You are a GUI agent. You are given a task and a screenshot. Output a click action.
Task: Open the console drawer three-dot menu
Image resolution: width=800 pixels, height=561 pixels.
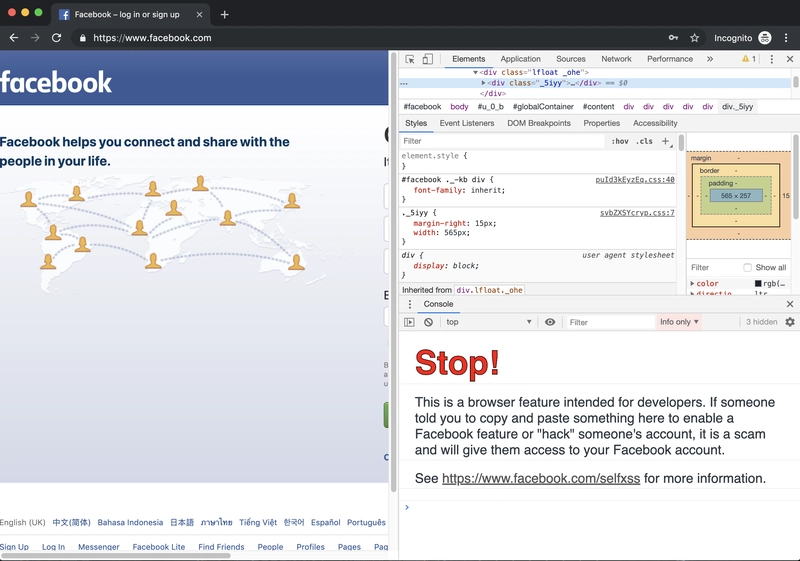[x=409, y=304]
